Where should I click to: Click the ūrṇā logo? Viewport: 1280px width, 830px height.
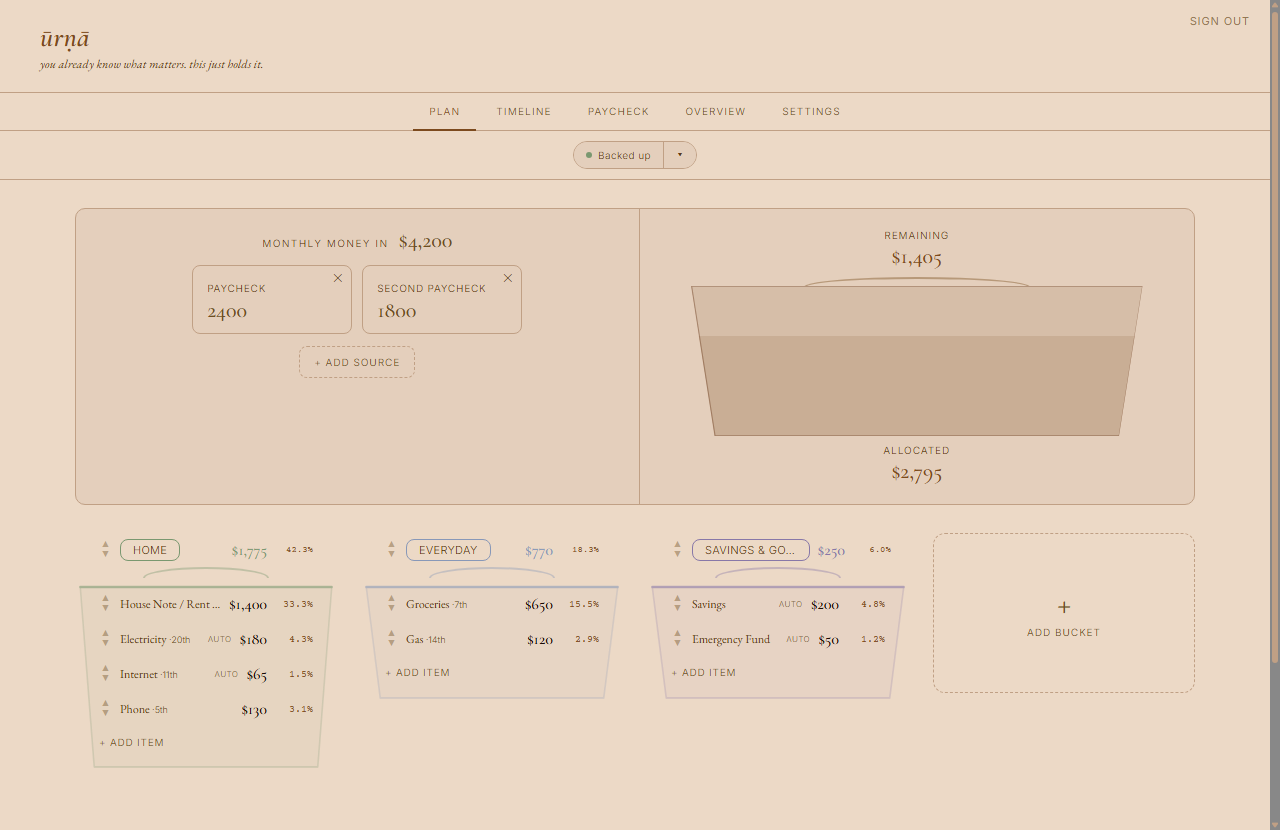tap(65, 39)
